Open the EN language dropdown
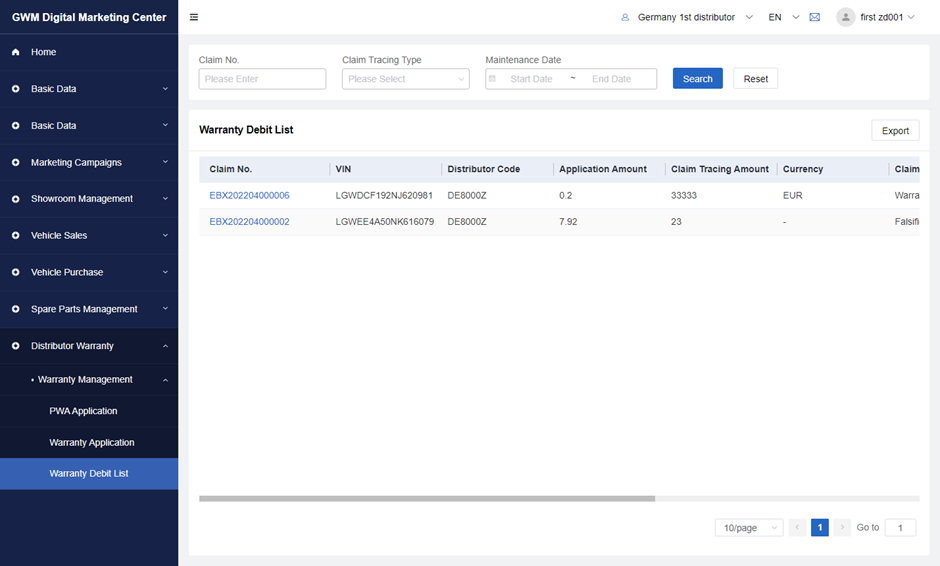 784,17
